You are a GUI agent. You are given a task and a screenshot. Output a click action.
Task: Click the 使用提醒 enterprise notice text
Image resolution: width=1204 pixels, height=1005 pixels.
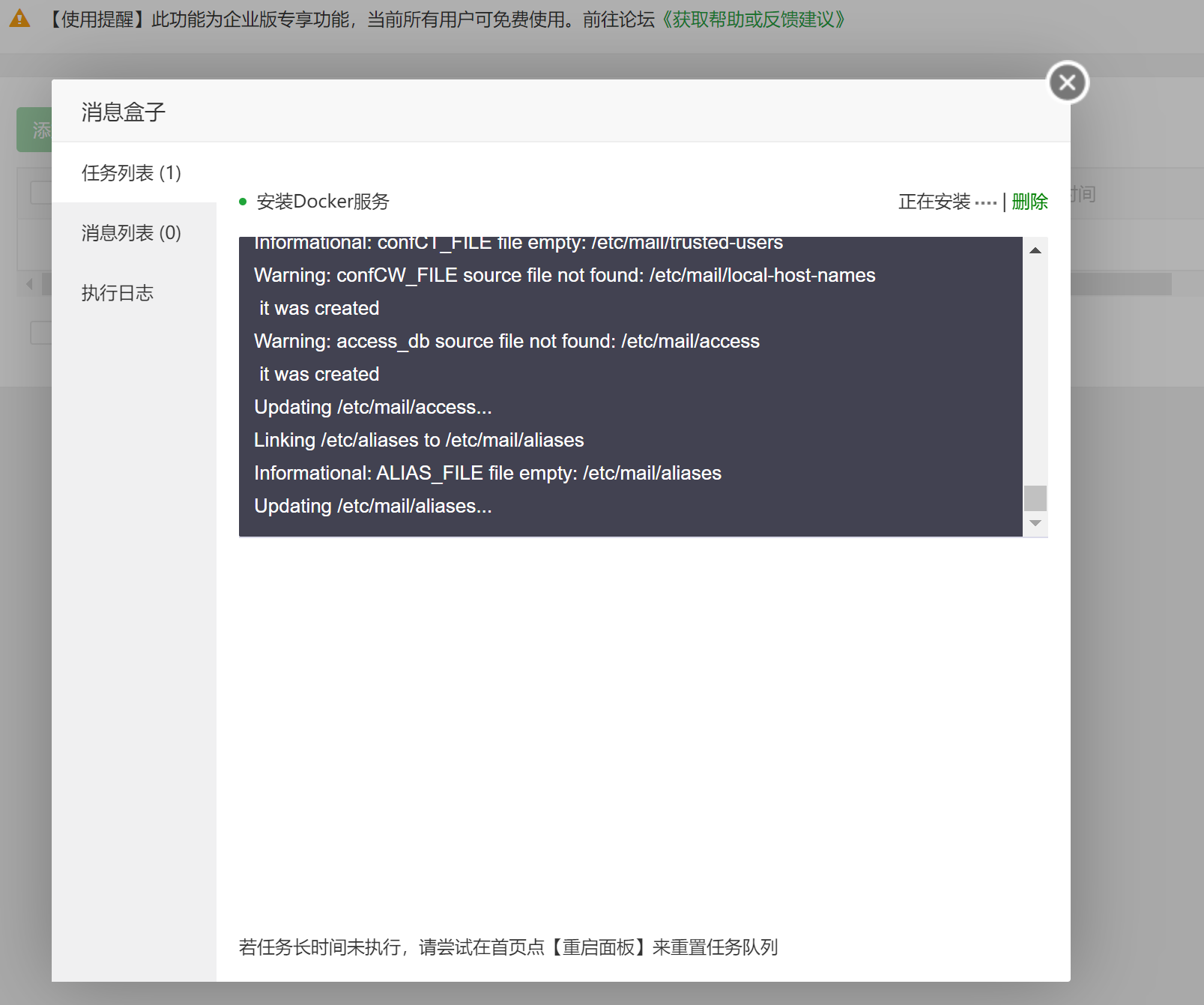(349, 19)
